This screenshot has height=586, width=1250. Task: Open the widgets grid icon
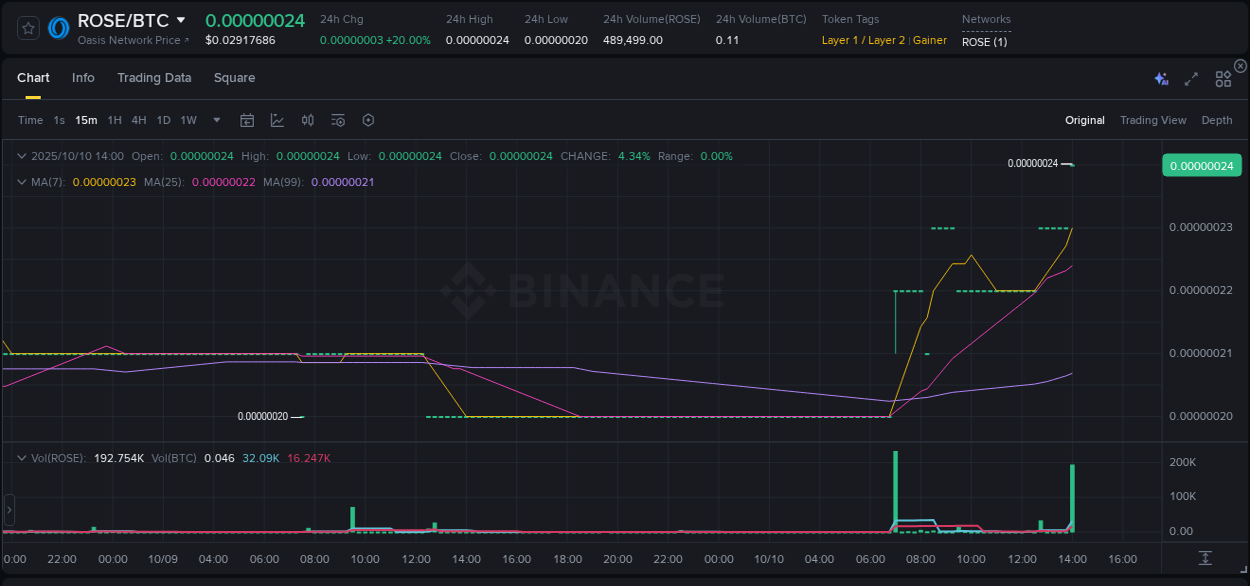pyautogui.click(x=1222, y=78)
